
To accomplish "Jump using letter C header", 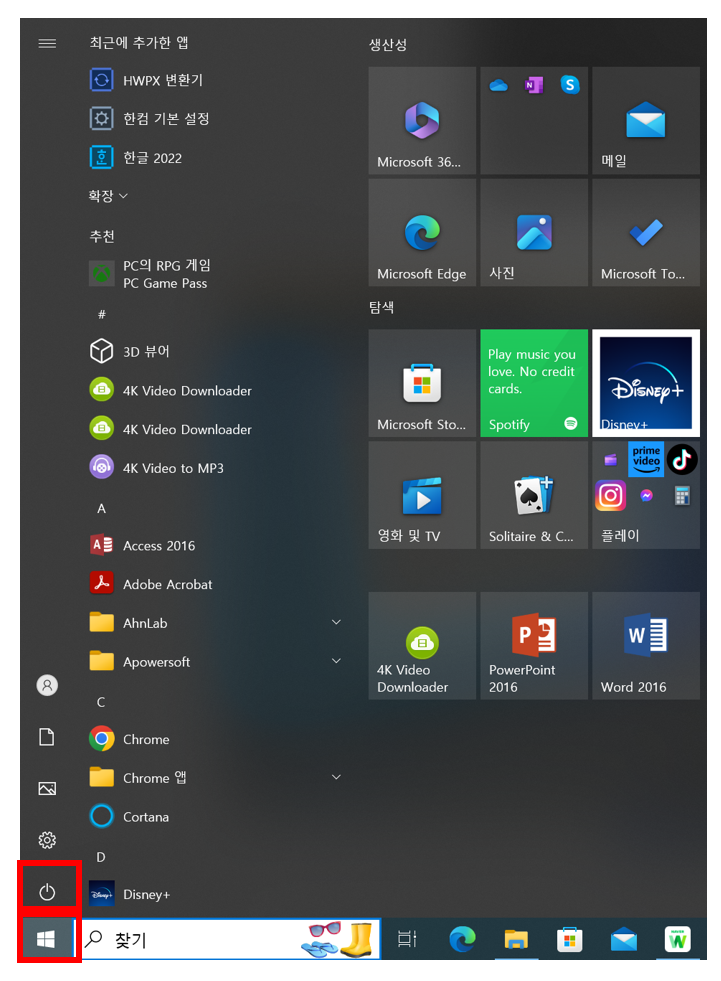I will 101,702.
